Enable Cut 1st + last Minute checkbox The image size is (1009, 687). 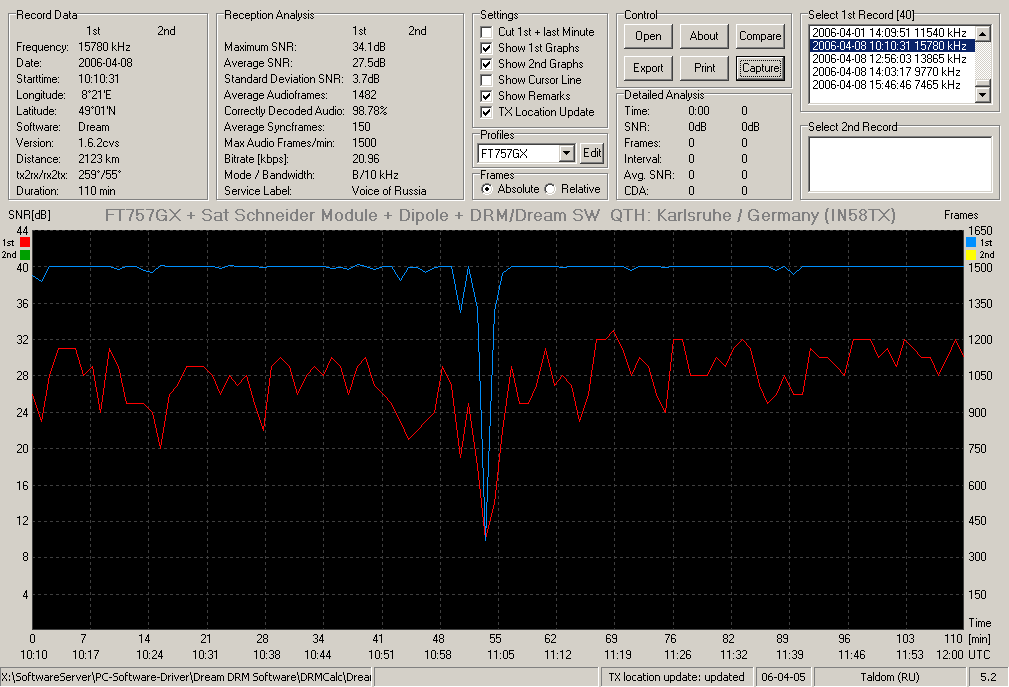486,32
